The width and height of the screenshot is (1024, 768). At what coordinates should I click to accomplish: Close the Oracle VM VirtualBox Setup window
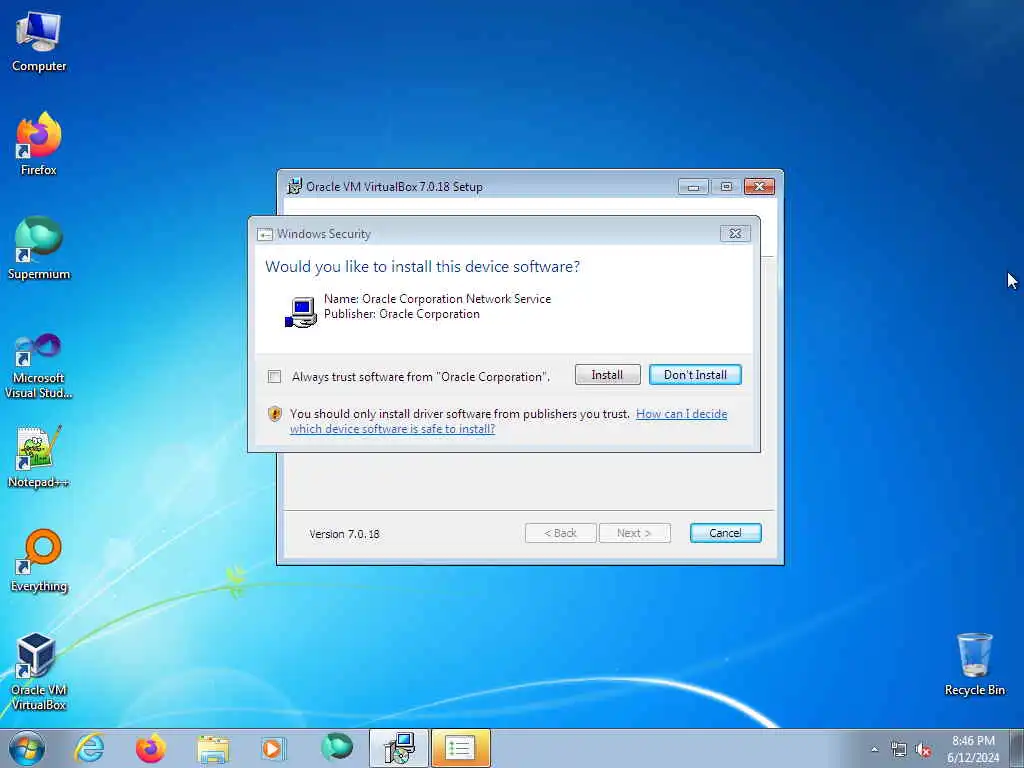[759, 187]
